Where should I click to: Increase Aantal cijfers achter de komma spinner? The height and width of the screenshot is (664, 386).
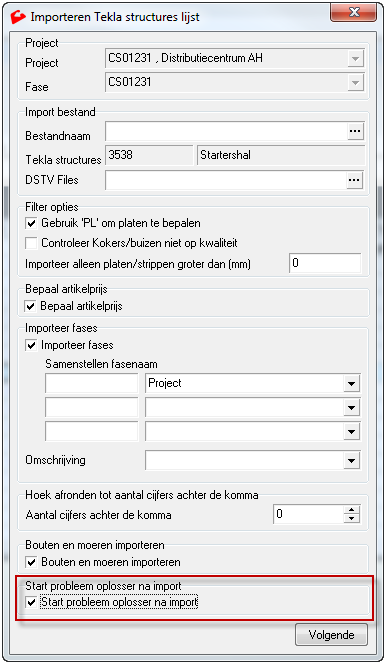coord(351,509)
